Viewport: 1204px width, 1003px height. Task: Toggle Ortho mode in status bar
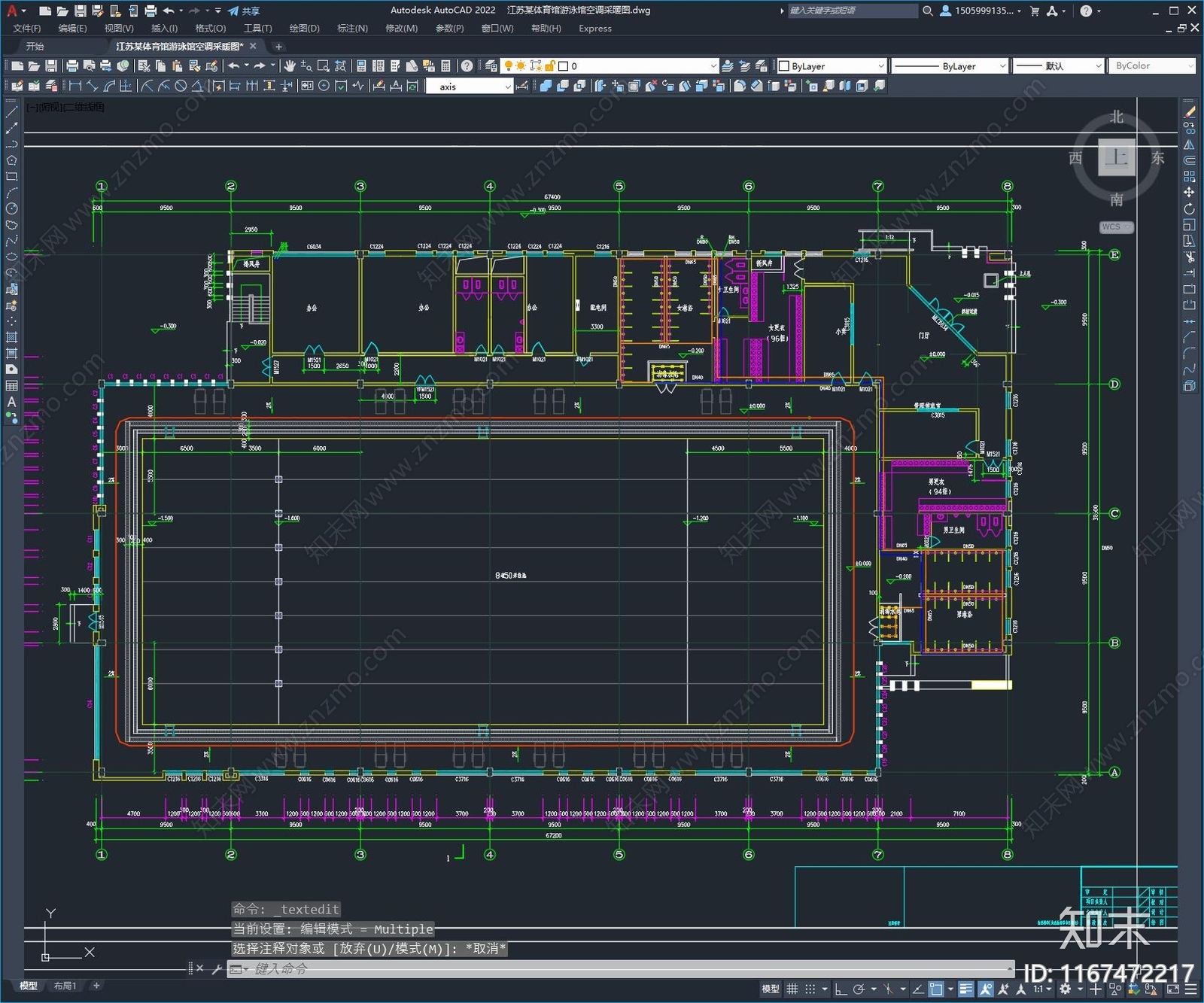841,989
